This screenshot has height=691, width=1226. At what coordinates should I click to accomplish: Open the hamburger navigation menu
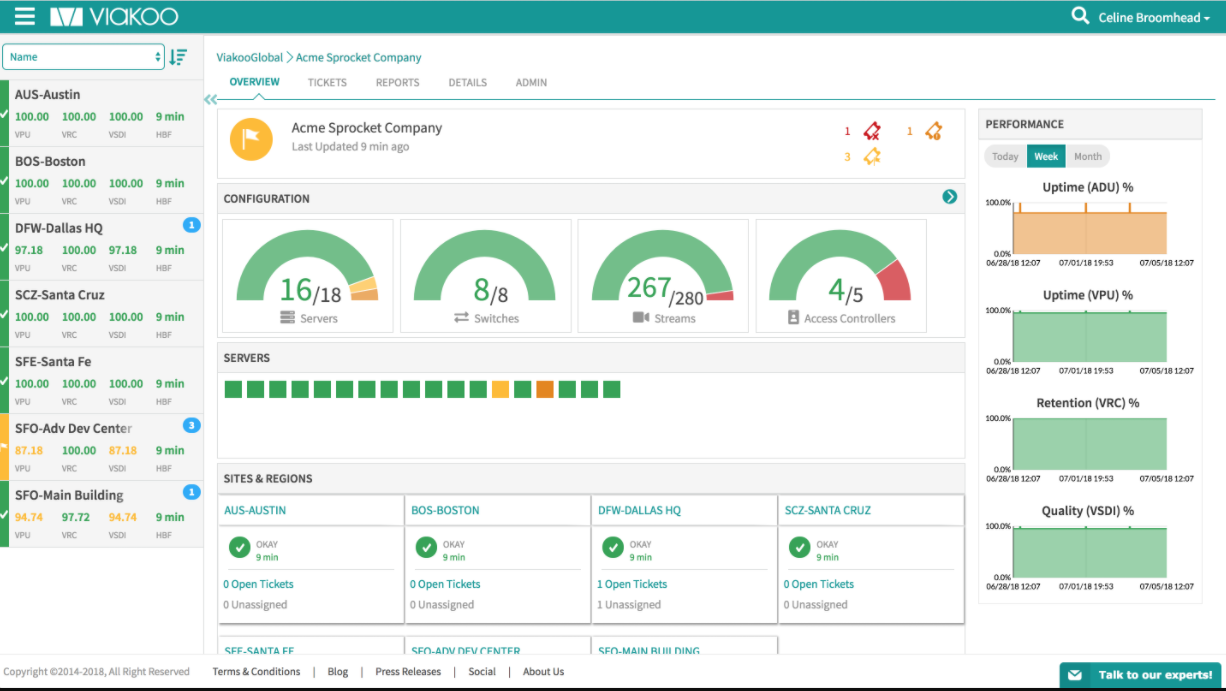pos(25,16)
